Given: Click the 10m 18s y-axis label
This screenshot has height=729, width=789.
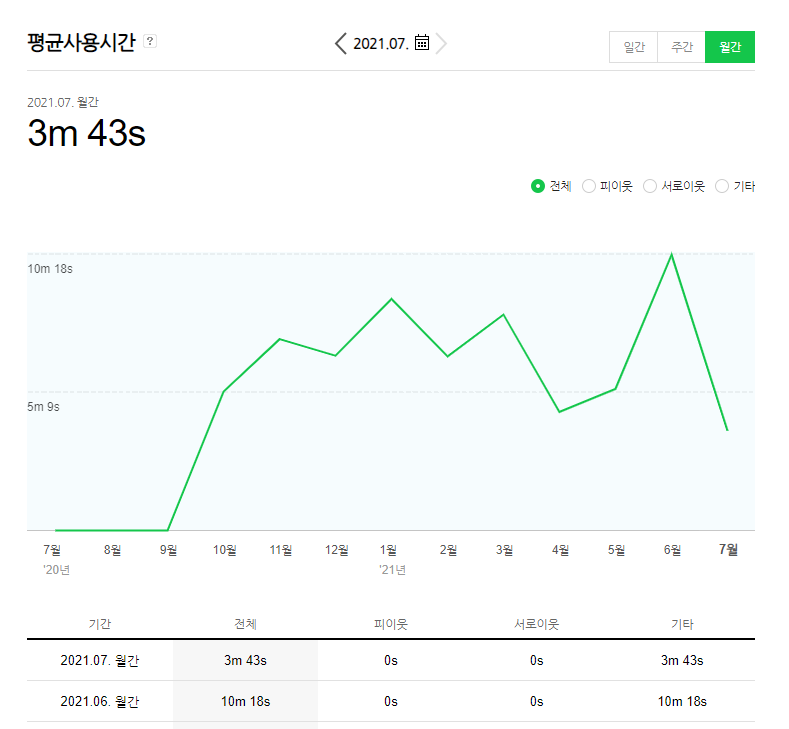Looking at the screenshot, I should 50,269.
